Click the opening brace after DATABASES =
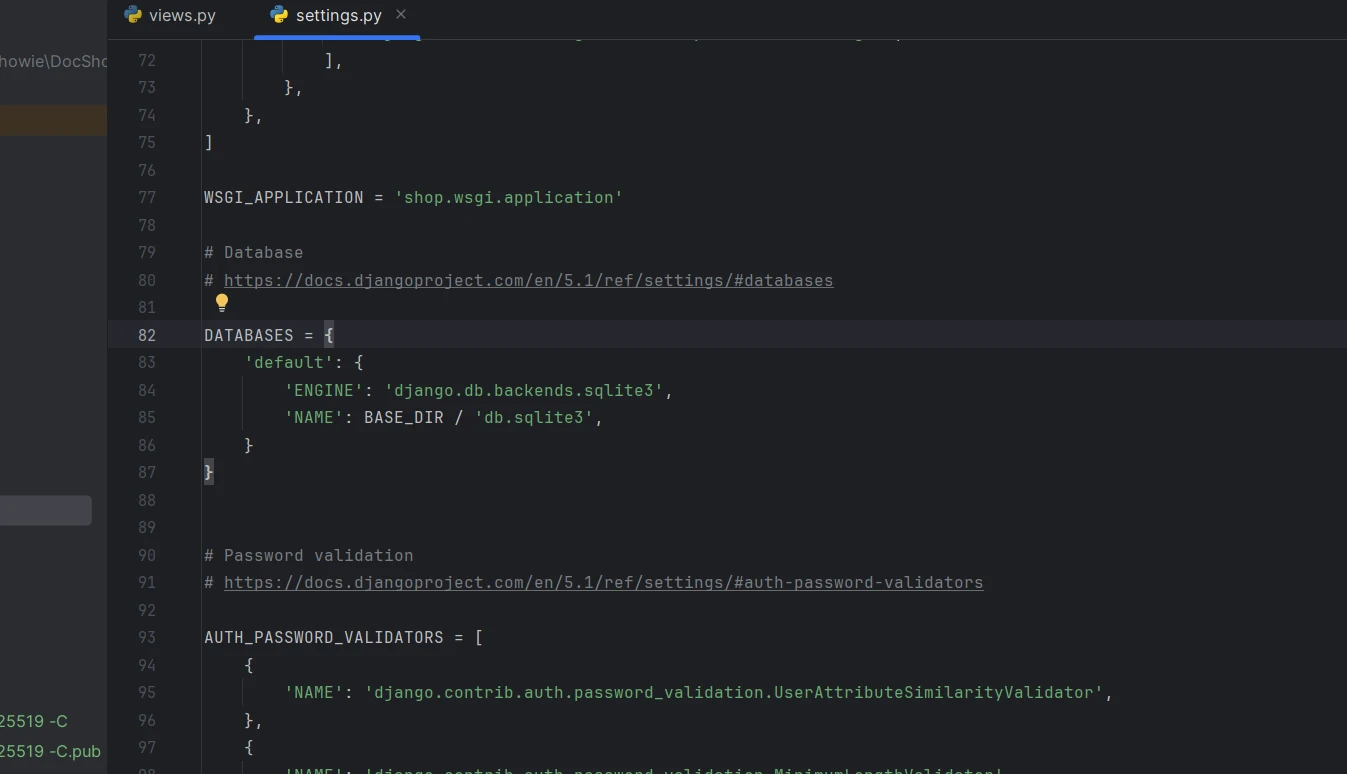Screen dimensions: 1347x774 pos(328,335)
